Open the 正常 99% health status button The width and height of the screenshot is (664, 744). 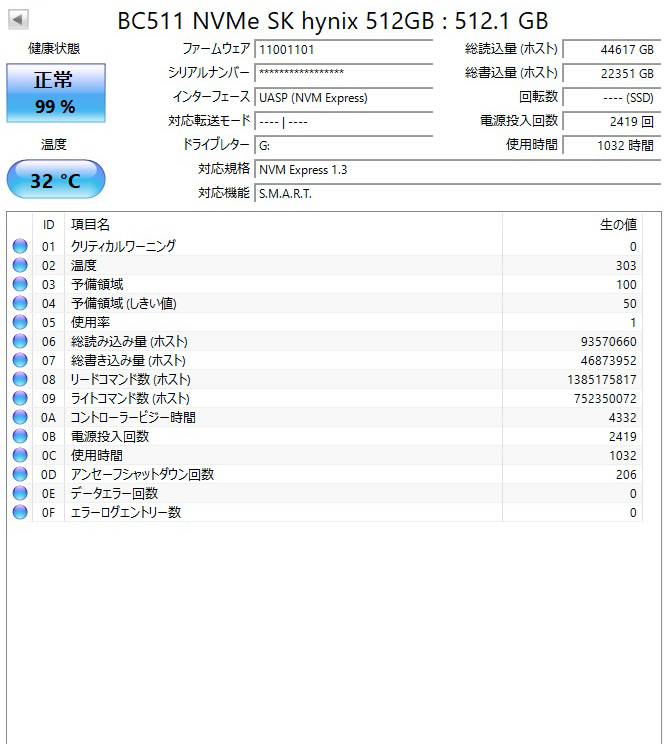(x=55, y=93)
